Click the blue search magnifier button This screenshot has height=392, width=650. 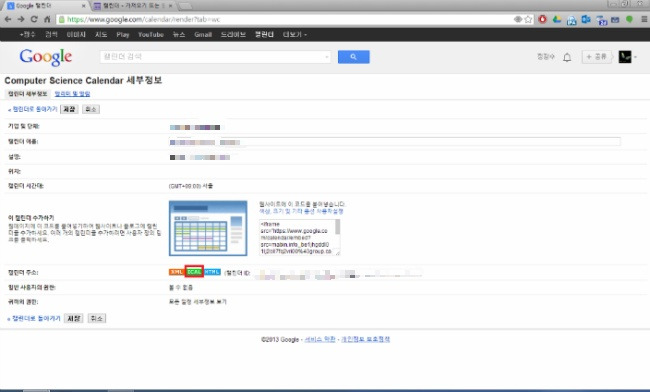click(354, 57)
